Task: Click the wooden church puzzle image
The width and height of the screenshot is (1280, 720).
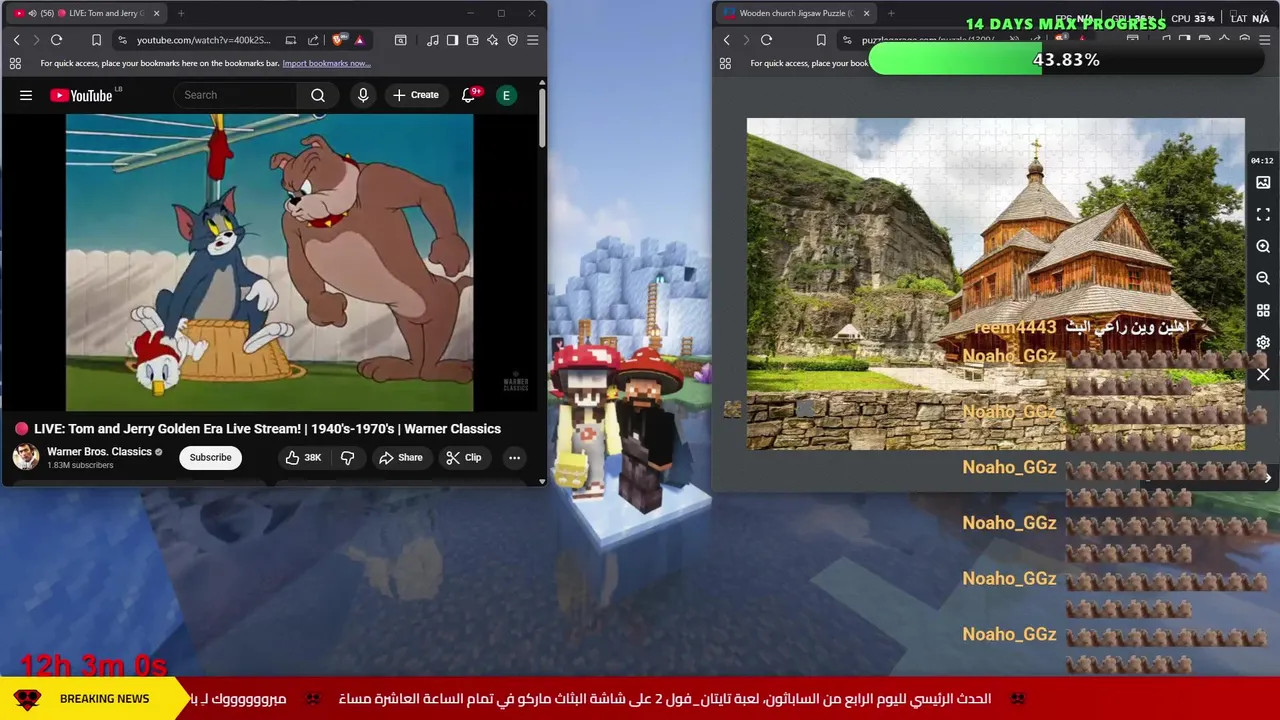Action: tap(995, 284)
